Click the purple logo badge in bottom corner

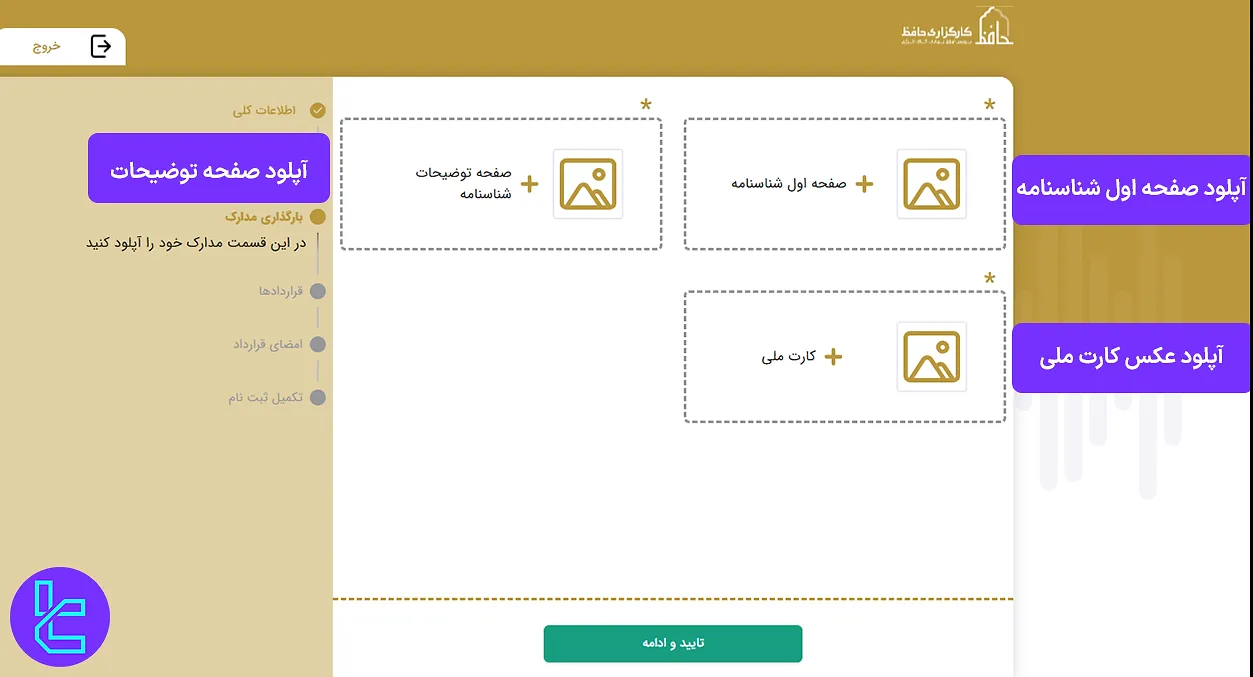60,617
